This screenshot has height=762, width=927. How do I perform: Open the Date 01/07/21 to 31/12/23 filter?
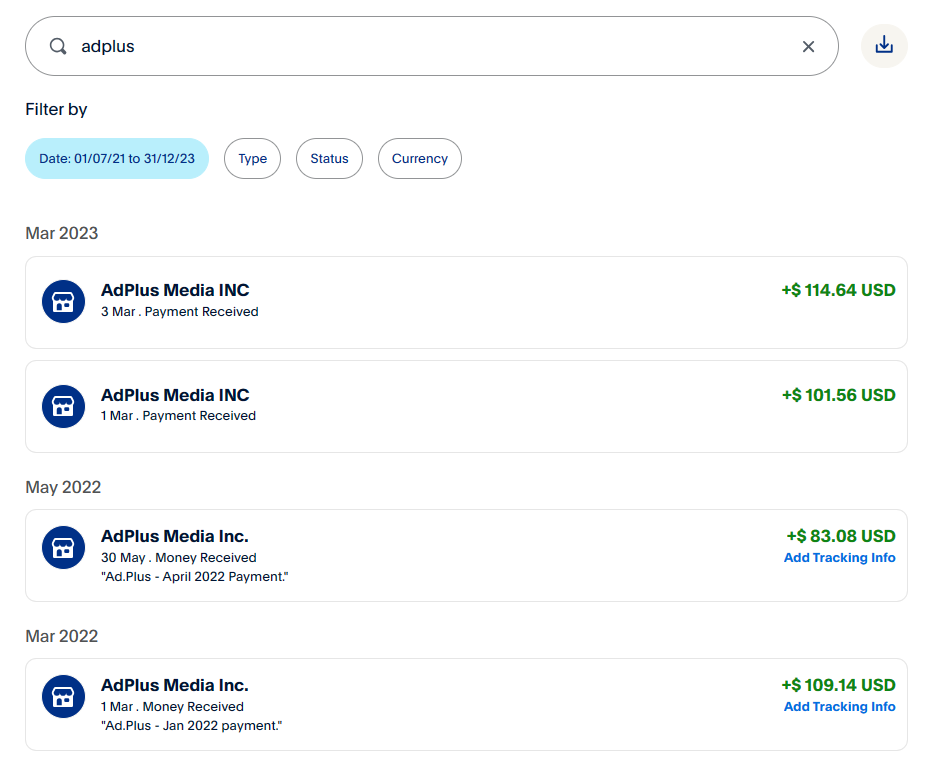pyautogui.click(x=117, y=158)
